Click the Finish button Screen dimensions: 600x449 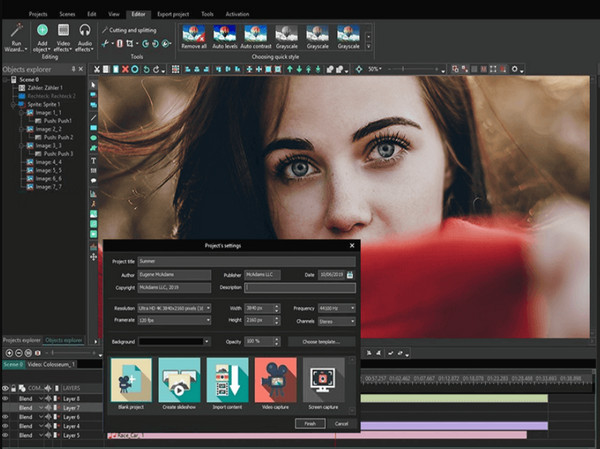(x=310, y=423)
